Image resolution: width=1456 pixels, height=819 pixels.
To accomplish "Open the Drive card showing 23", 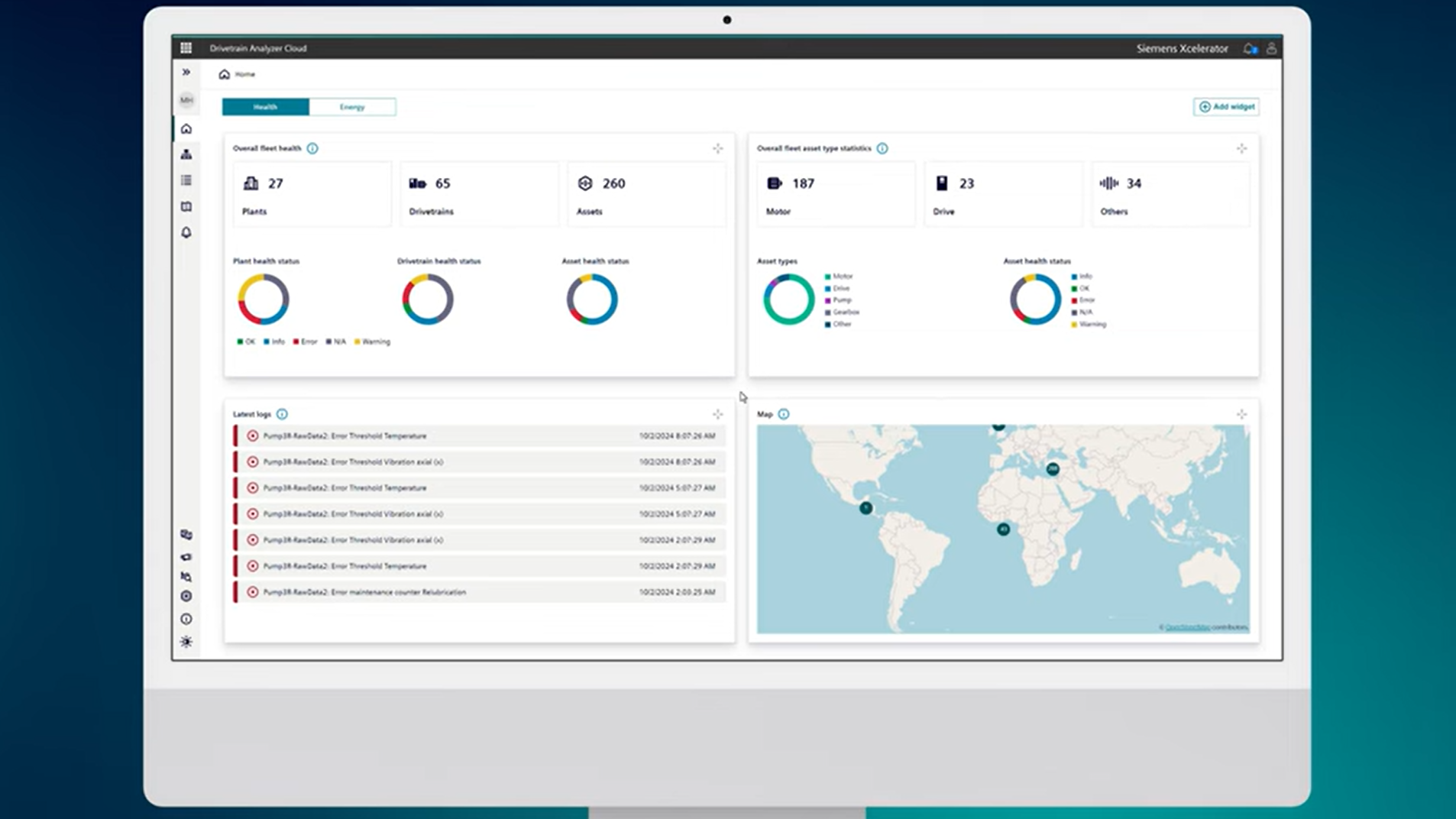I will click(1003, 194).
